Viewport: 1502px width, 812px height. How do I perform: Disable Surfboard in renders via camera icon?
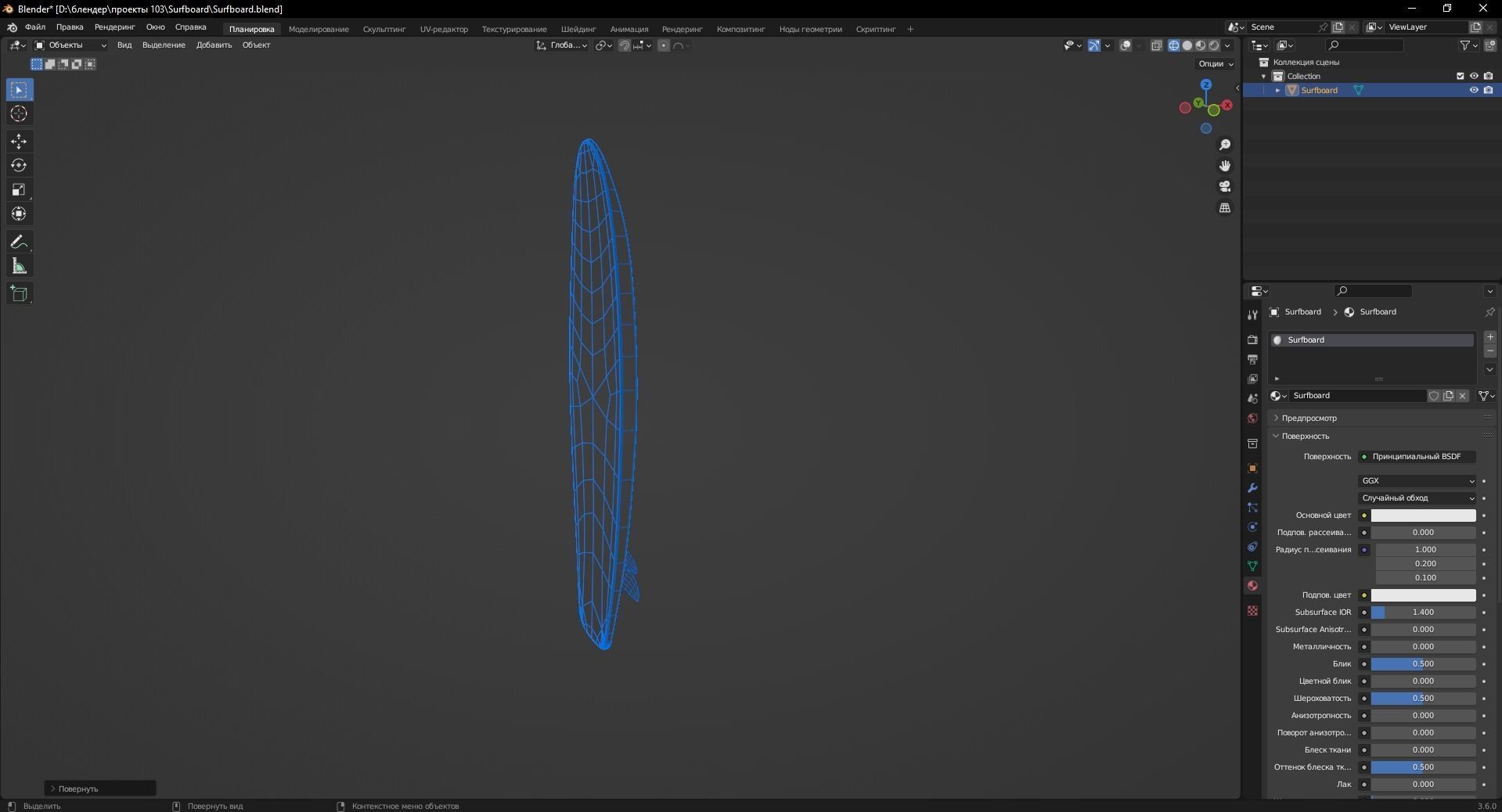coord(1488,90)
